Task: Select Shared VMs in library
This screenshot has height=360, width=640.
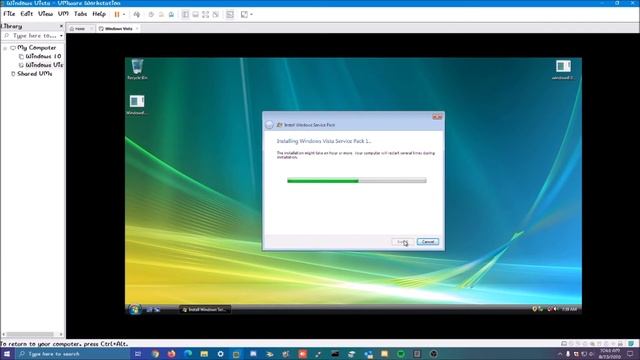Action: click(31, 74)
